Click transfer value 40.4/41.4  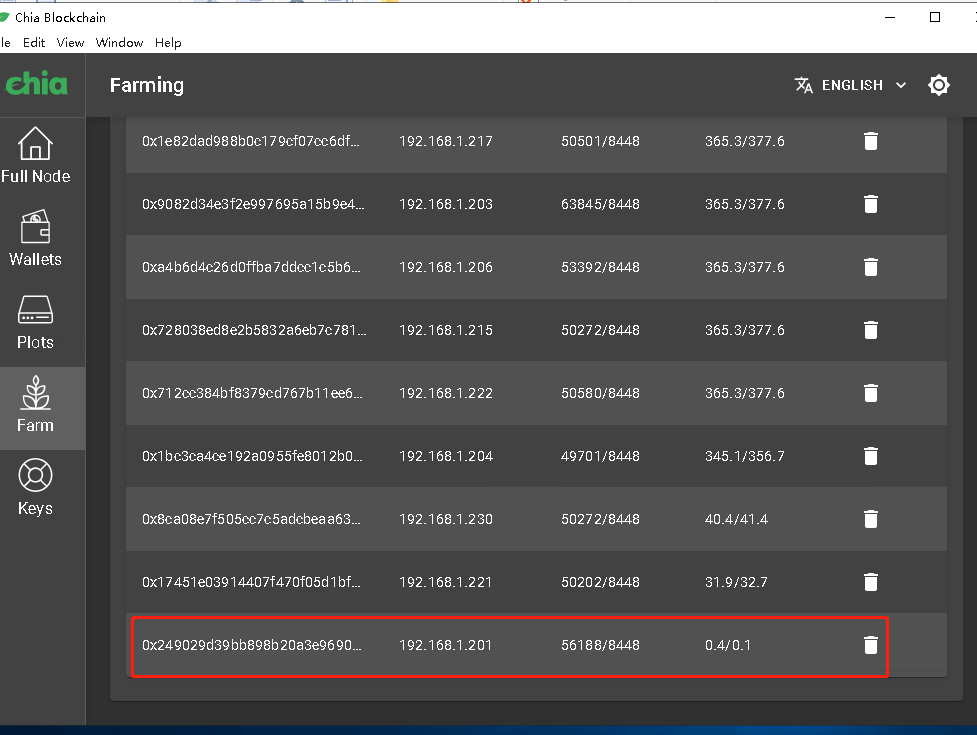point(736,519)
